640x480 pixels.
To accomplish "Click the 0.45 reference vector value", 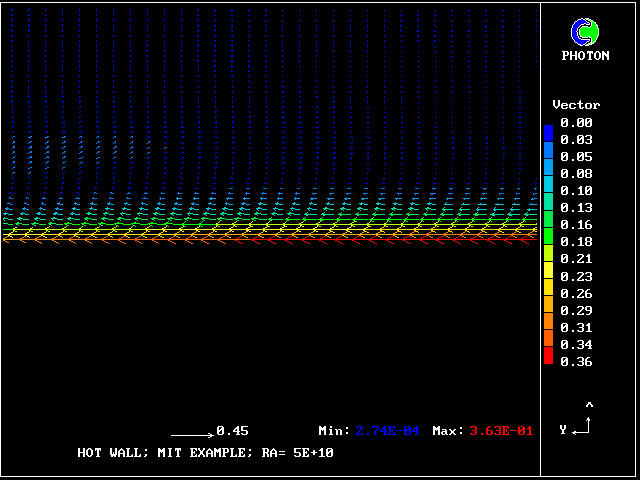I will tap(232, 431).
